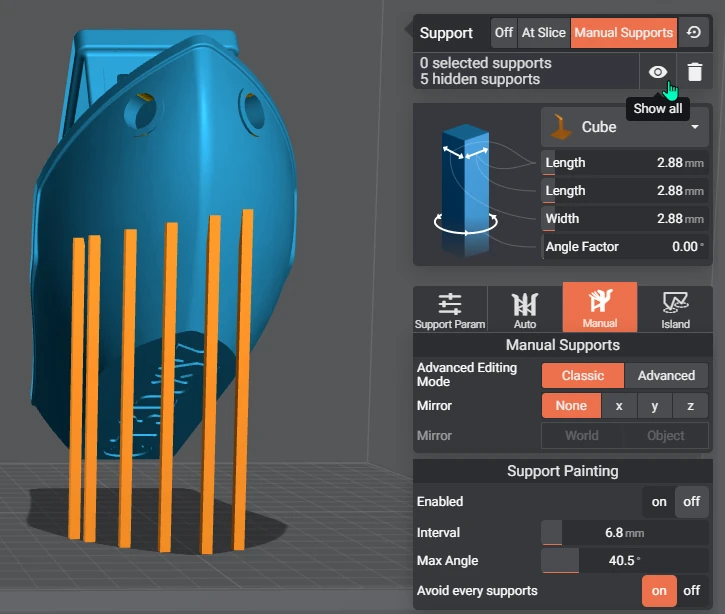725x614 pixels.
Task: Click the second Length value field
Action: (625, 190)
